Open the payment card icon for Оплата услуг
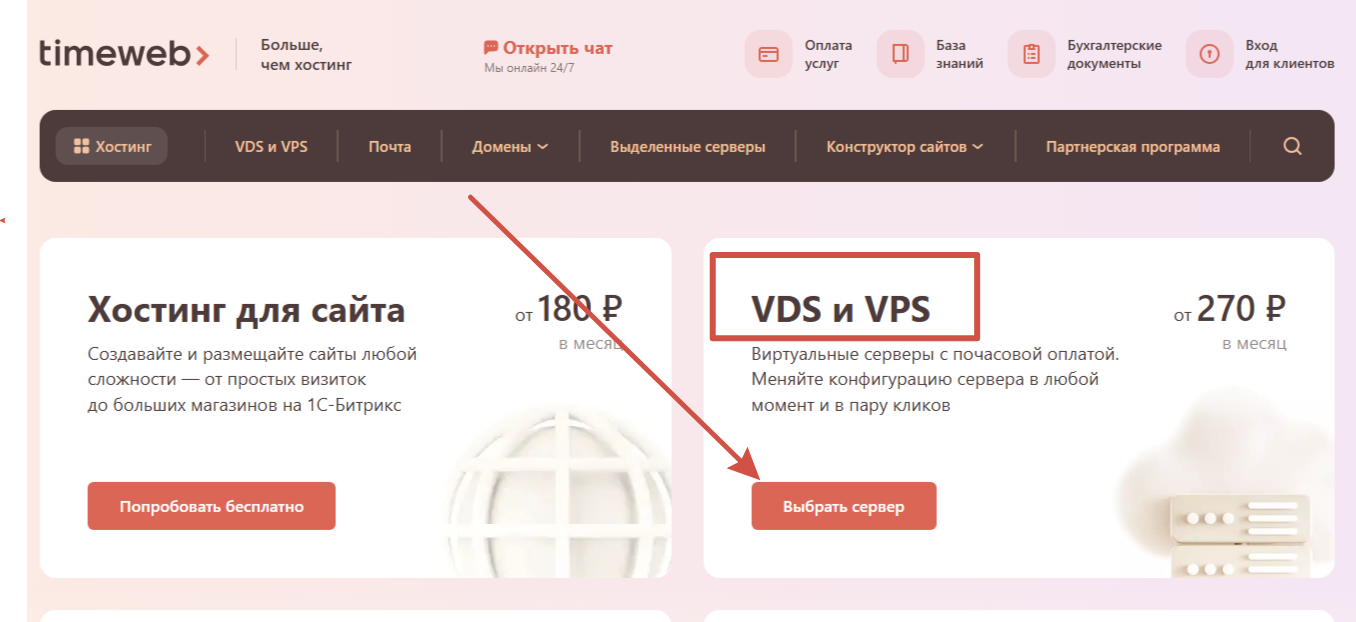Image resolution: width=1356 pixels, height=622 pixels. [768, 54]
